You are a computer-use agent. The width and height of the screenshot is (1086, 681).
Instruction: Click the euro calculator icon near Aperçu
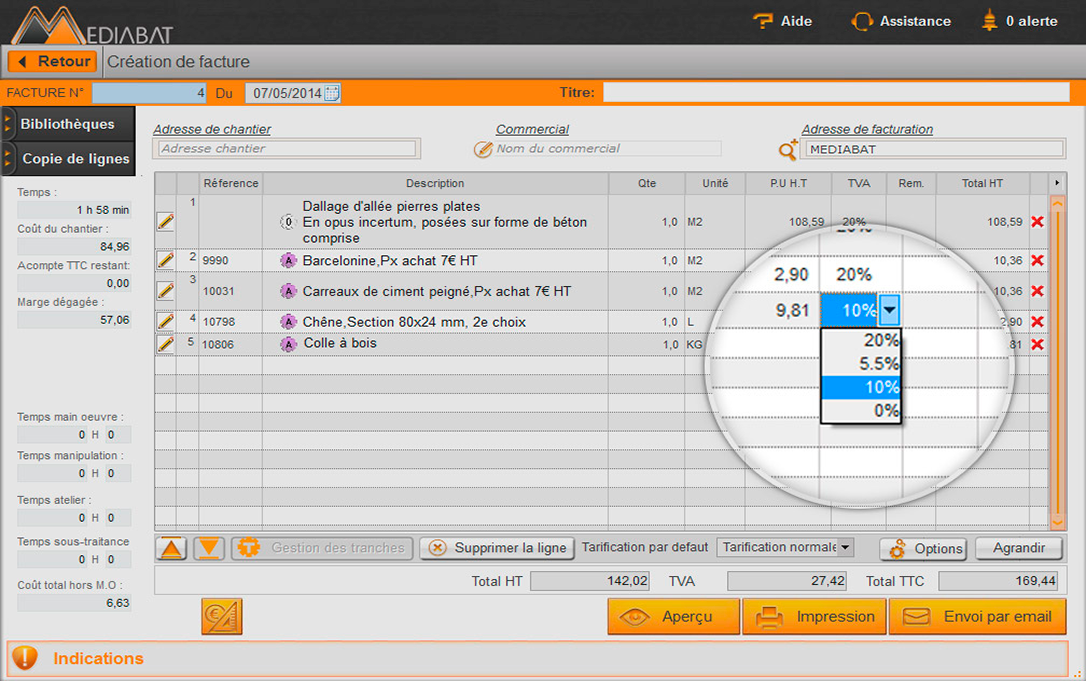pyautogui.click(x=221, y=616)
